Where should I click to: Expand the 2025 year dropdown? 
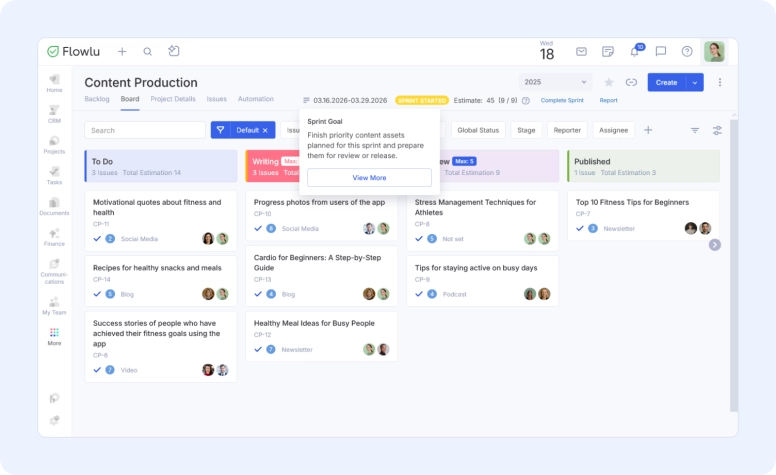point(555,82)
